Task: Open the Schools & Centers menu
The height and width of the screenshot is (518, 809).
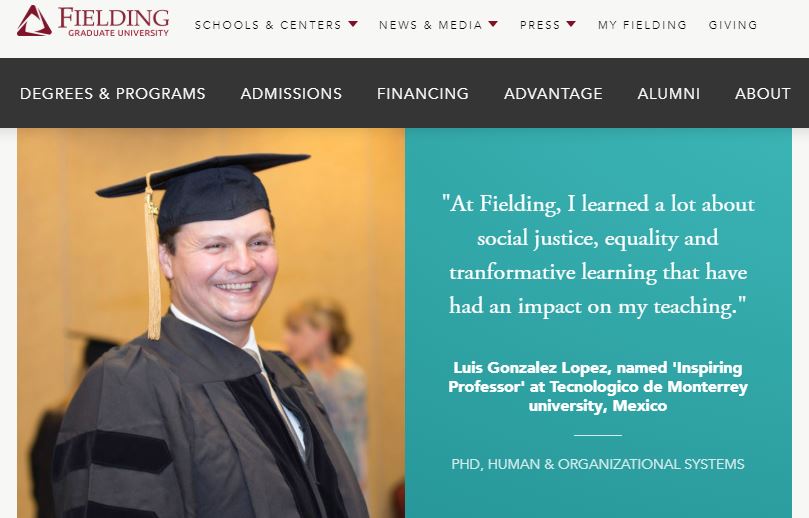Action: (268, 25)
